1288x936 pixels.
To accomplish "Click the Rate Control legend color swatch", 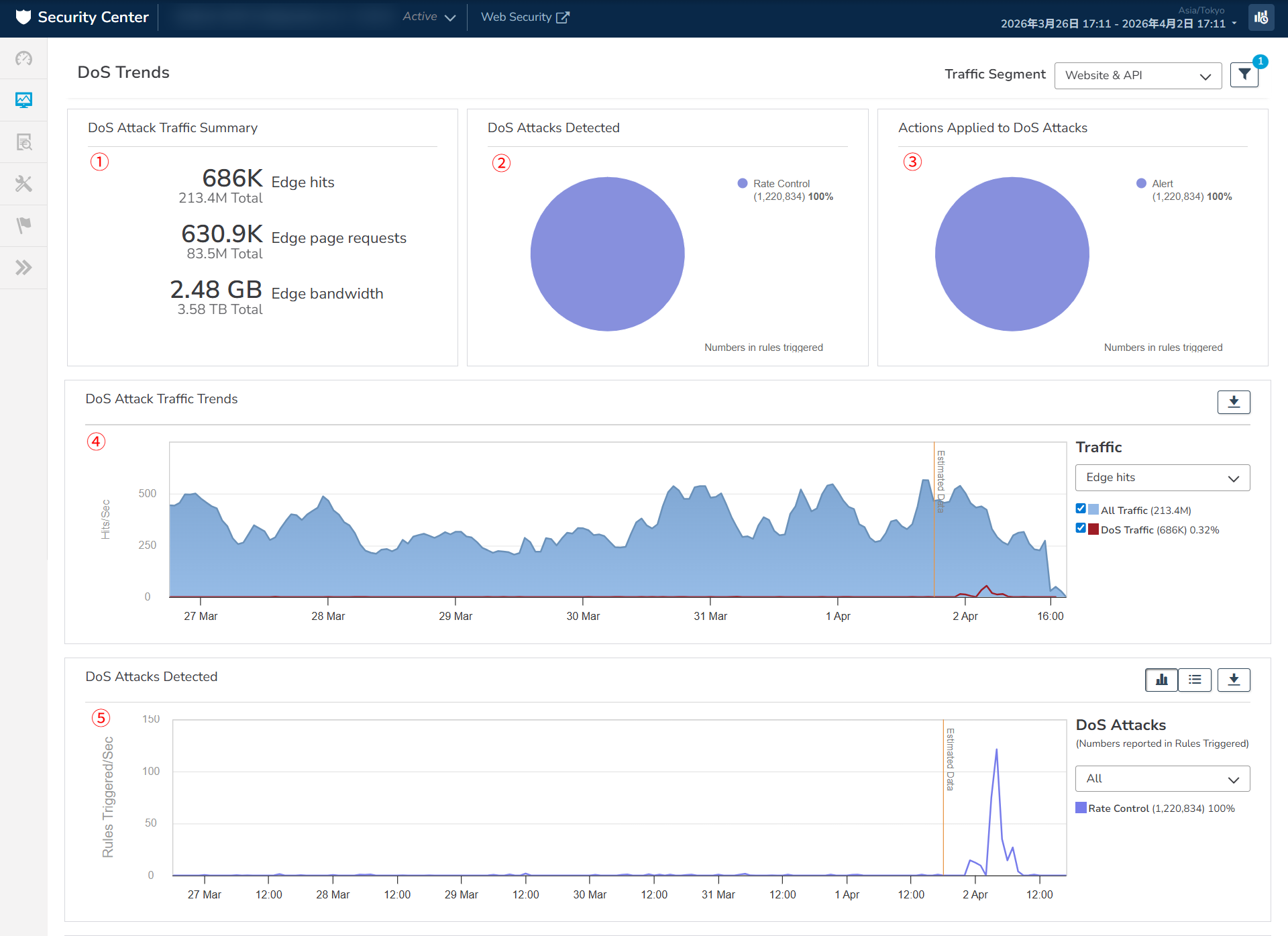I will pyautogui.click(x=1081, y=808).
